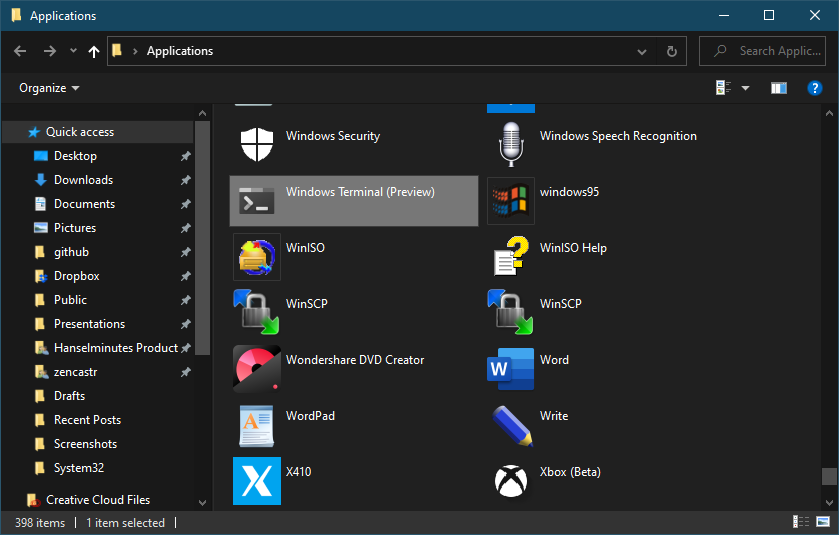Screen dimensions: 839x535
Task: Click the pin icon next to Dropbox
Action: coord(185,276)
